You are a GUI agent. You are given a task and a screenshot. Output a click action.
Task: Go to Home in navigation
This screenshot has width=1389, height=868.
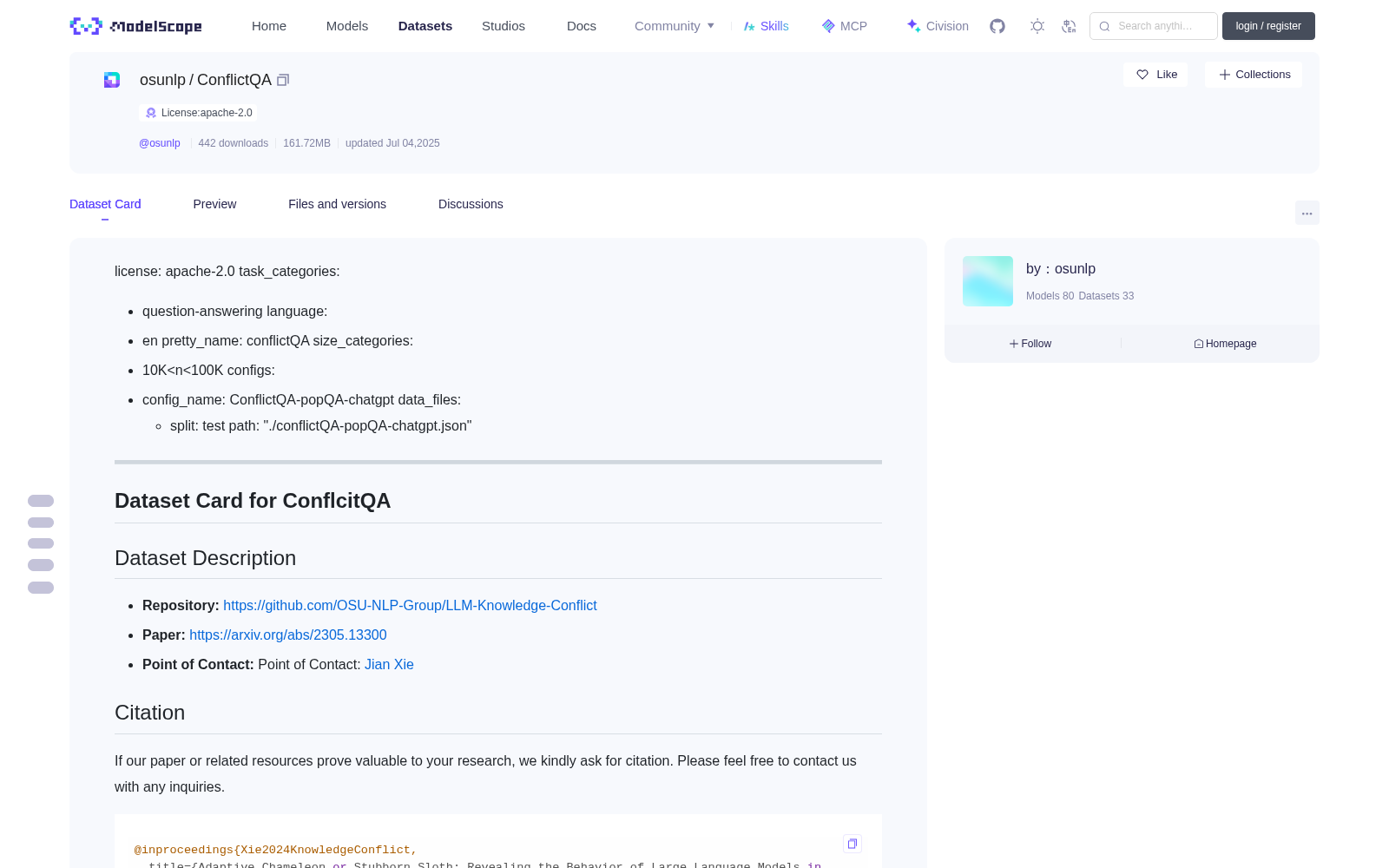pyautogui.click(x=269, y=26)
